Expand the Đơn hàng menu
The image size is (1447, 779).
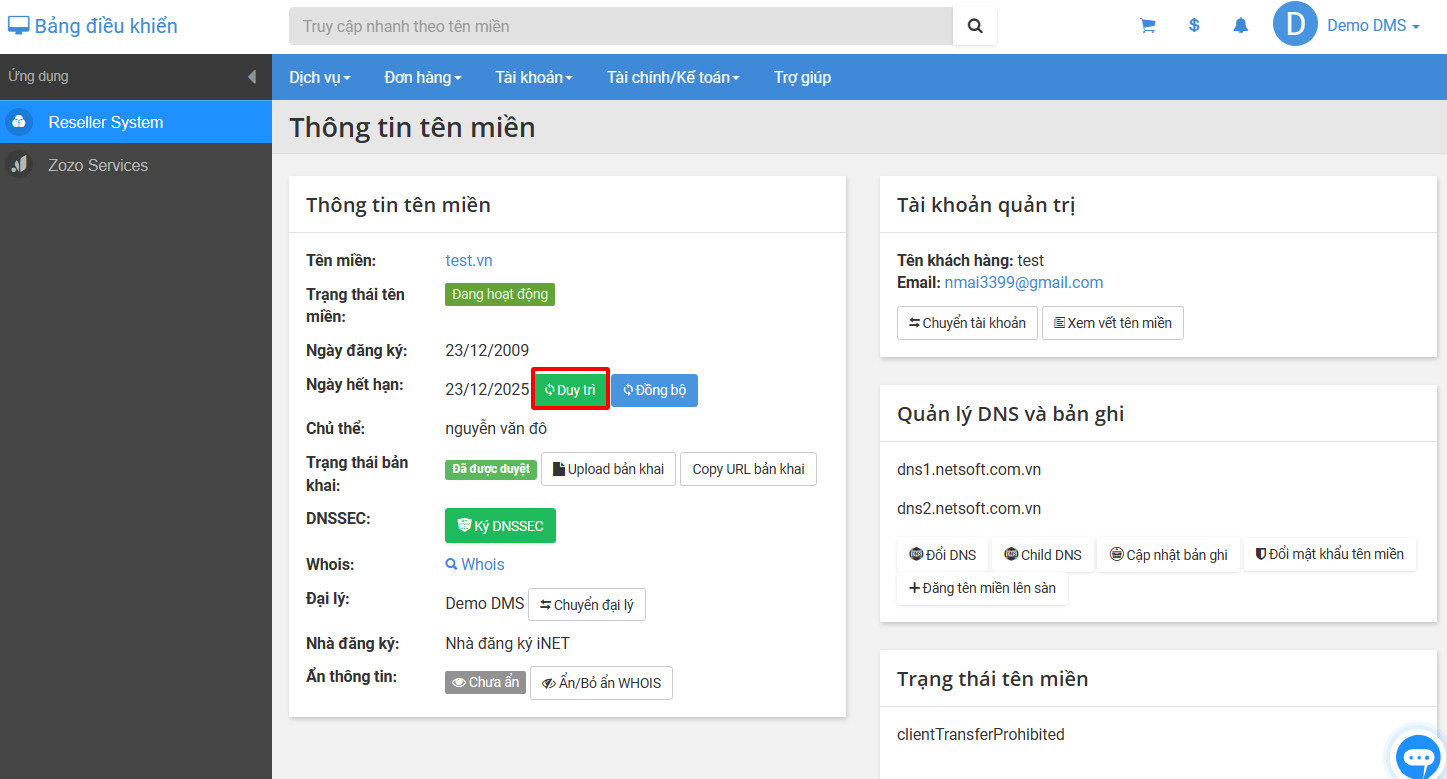click(x=423, y=77)
